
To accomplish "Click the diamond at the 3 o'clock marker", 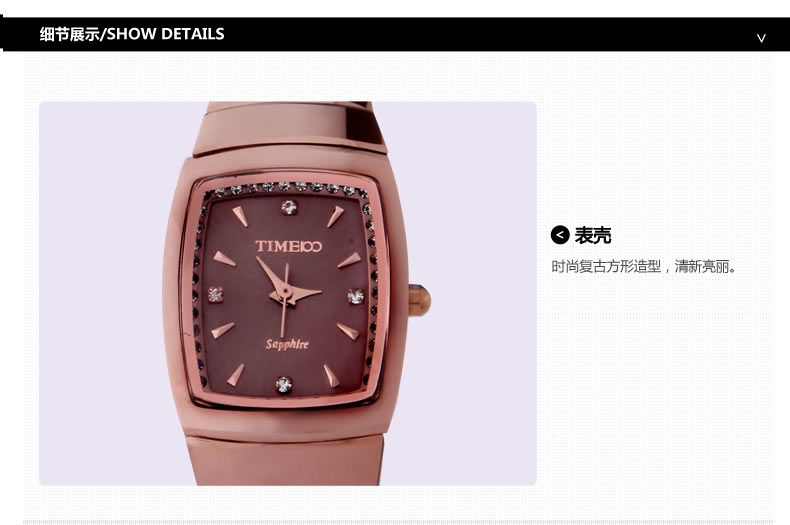I will [355, 296].
